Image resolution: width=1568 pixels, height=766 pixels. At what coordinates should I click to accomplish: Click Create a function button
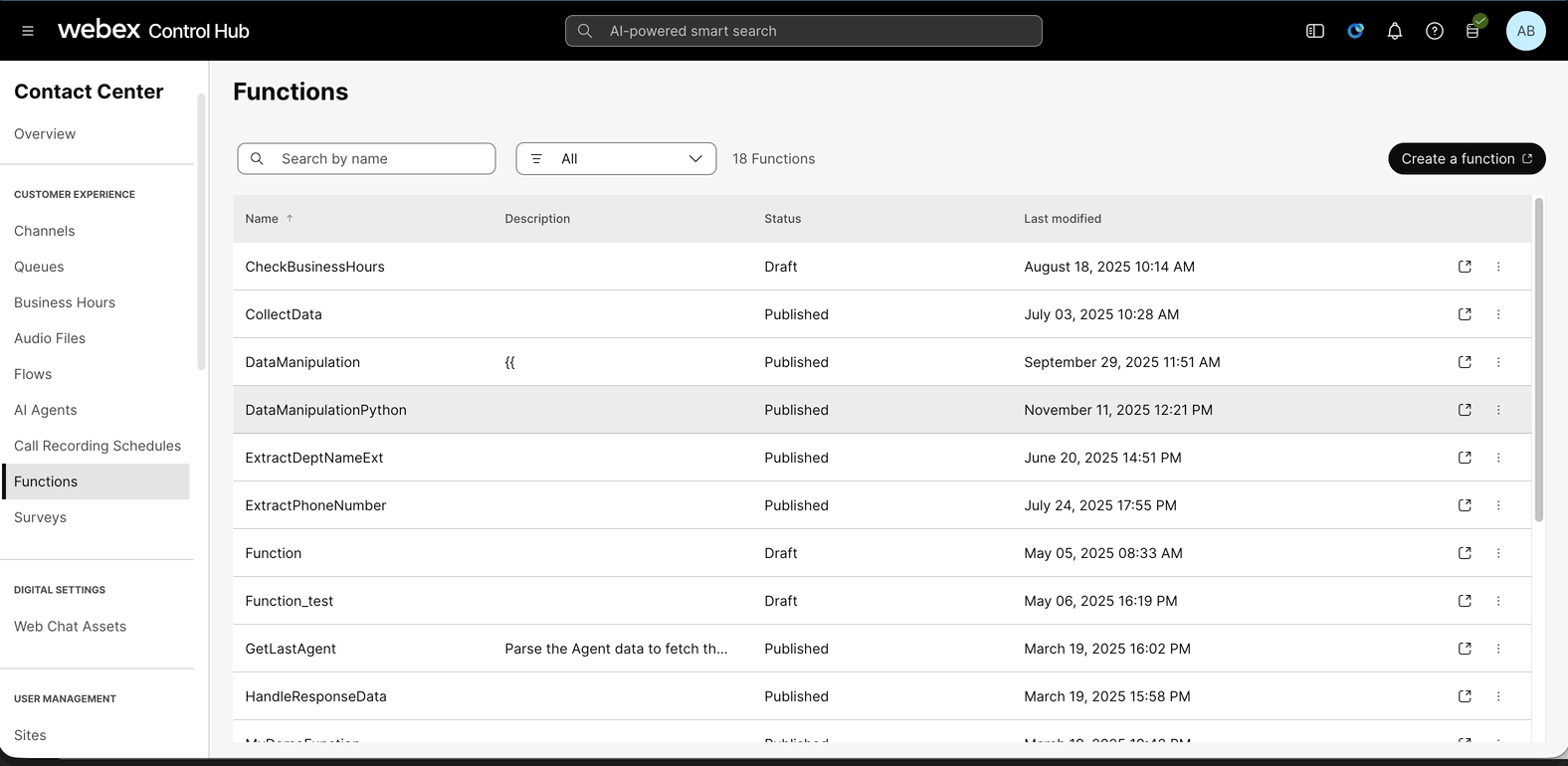pos(1466,159)
